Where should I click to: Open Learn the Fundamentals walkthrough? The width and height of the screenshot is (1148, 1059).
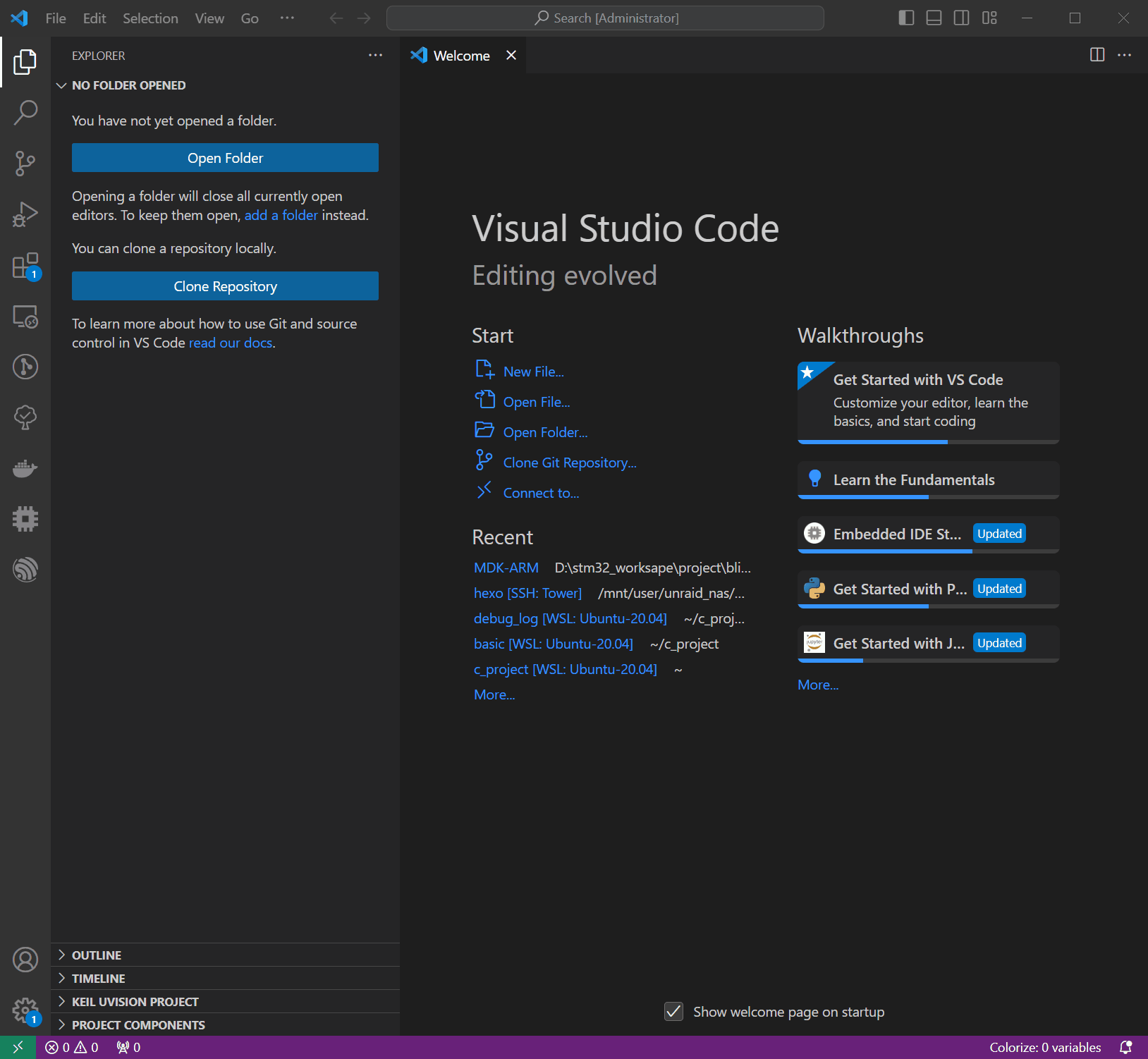click(x=928, y=480)
